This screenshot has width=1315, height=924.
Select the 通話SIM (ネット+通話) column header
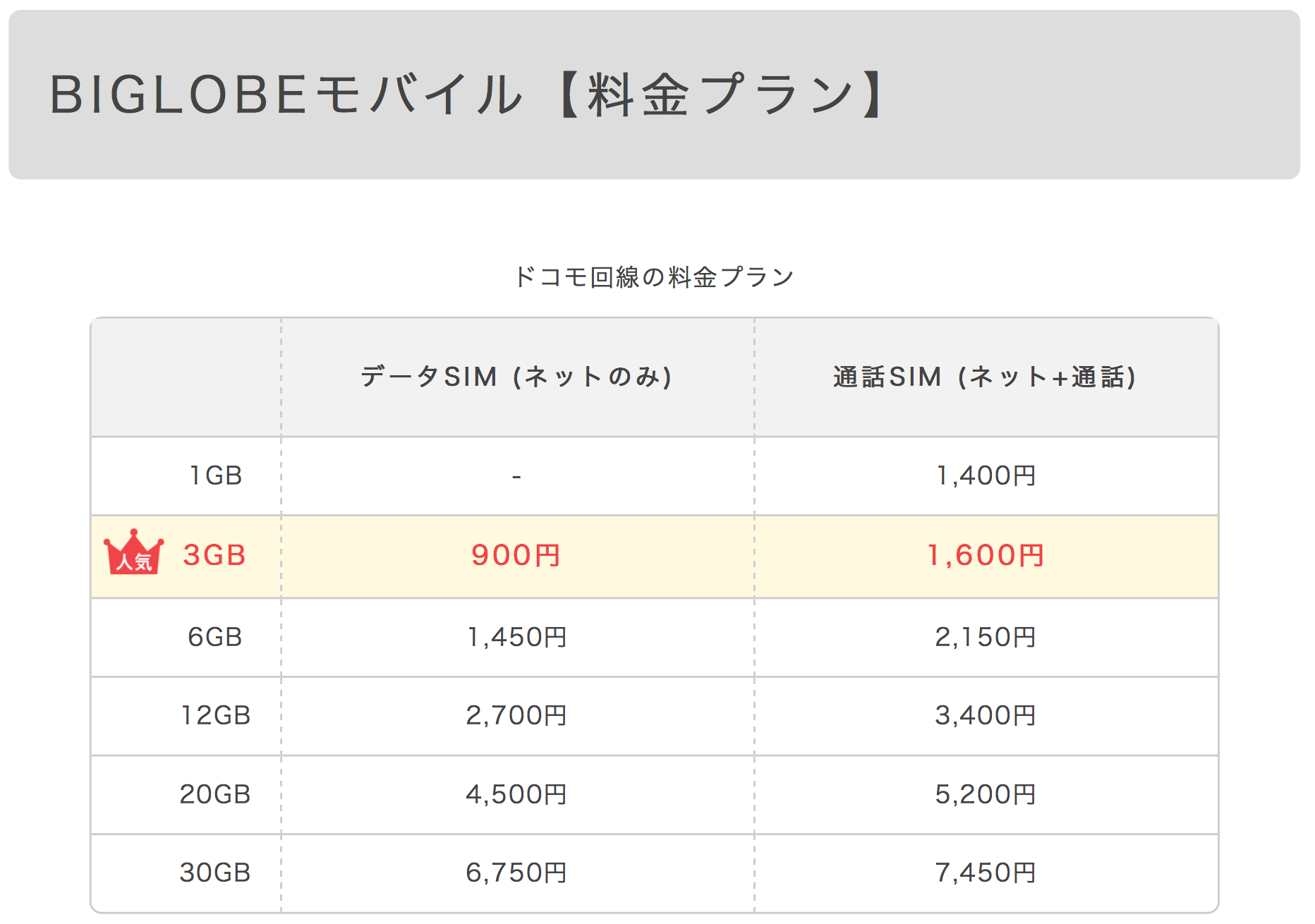pos(986,377)
